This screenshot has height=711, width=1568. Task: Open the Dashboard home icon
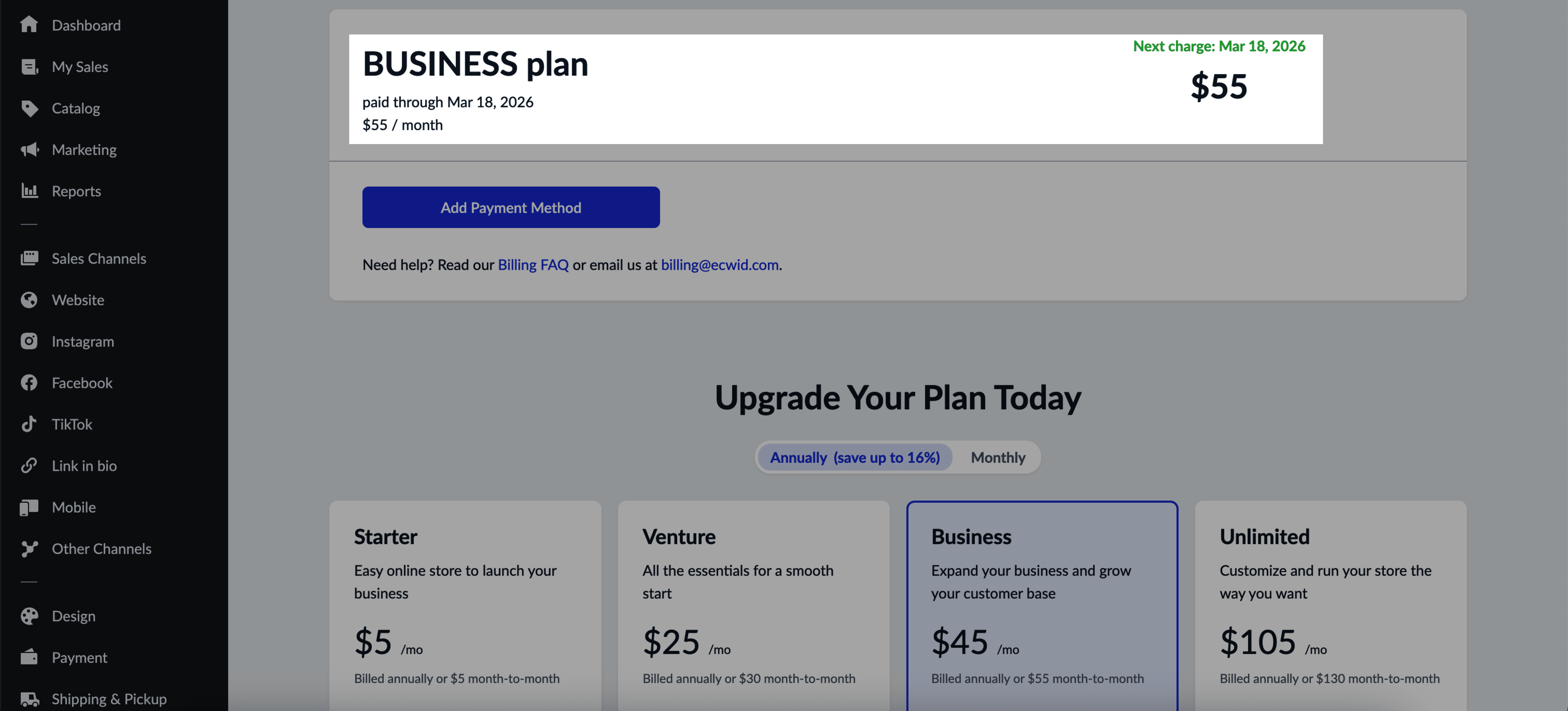point(29,25)
